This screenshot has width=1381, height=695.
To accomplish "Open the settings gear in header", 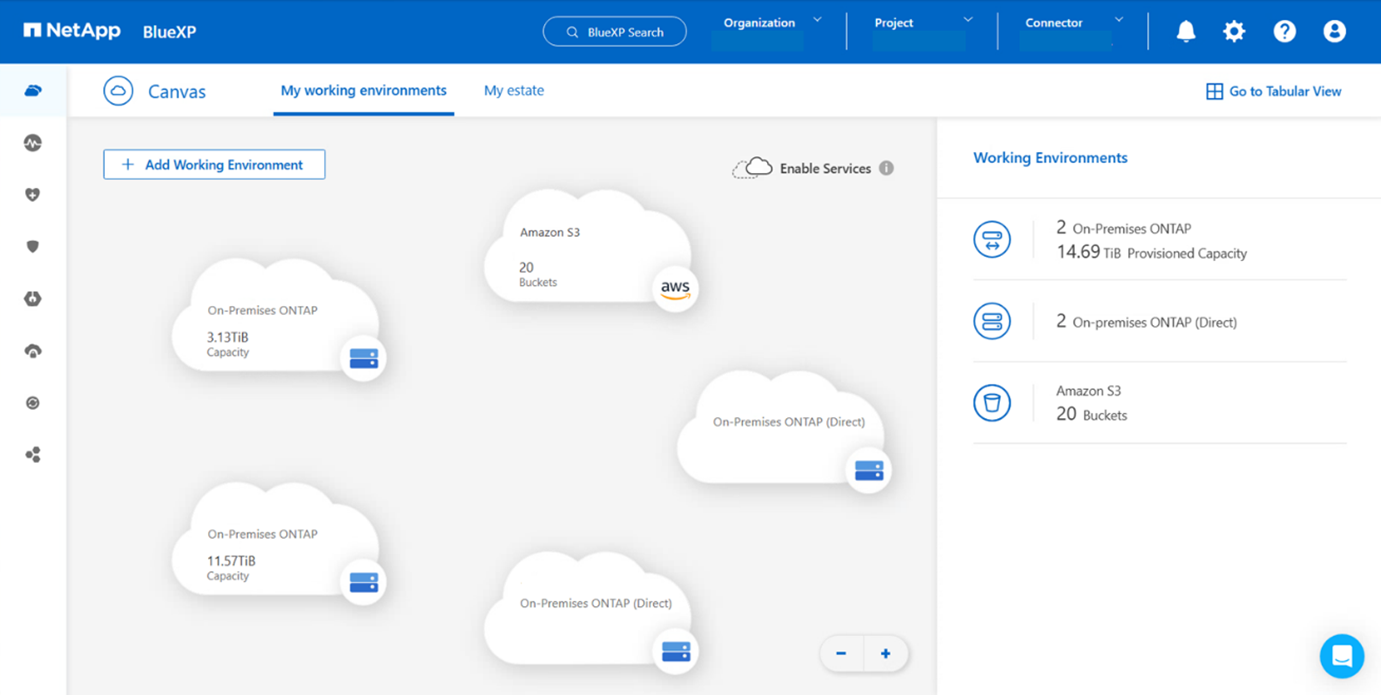I will [x=1234, y=31].
